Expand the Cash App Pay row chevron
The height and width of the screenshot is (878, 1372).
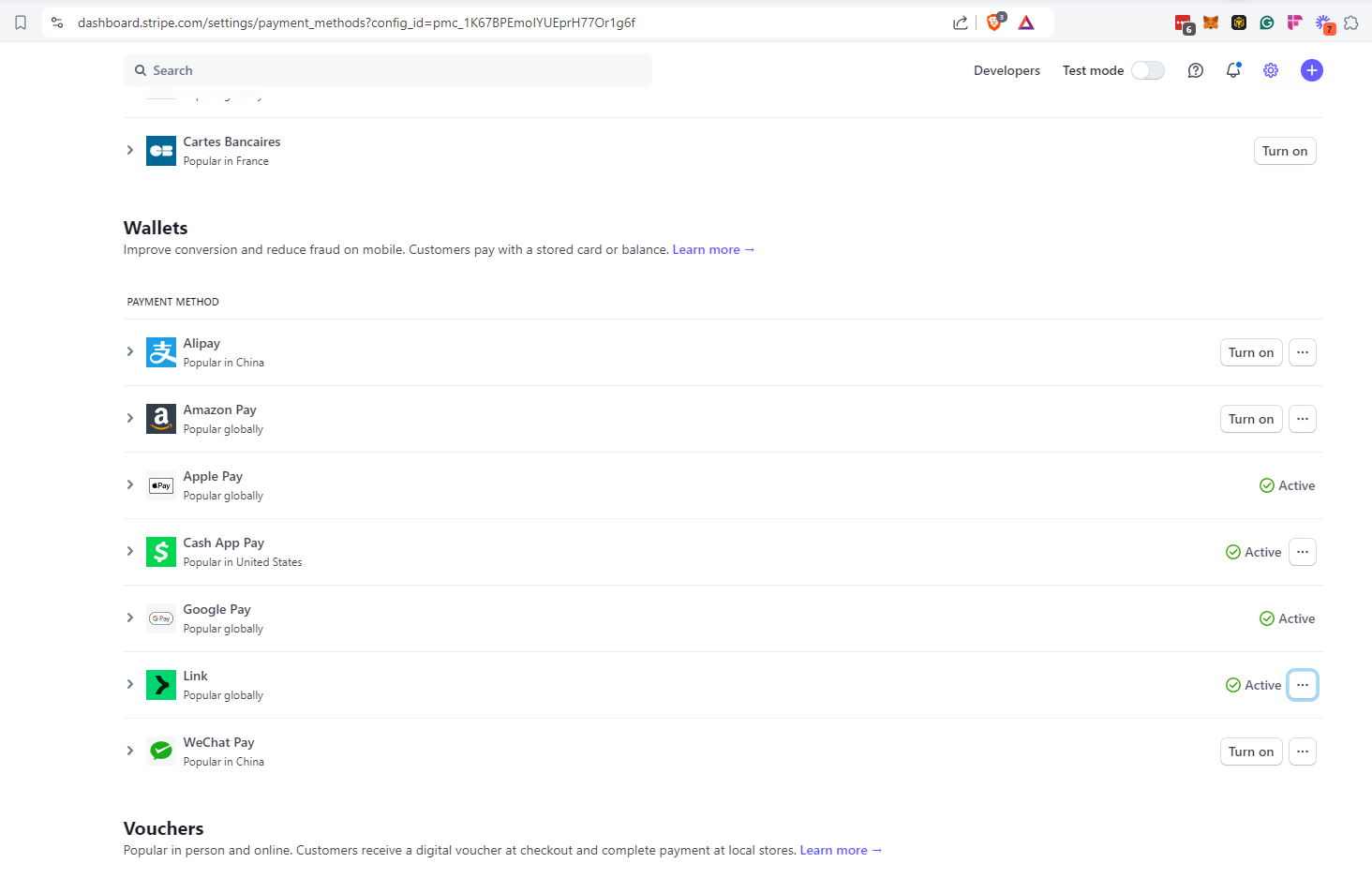coord(130,551)
